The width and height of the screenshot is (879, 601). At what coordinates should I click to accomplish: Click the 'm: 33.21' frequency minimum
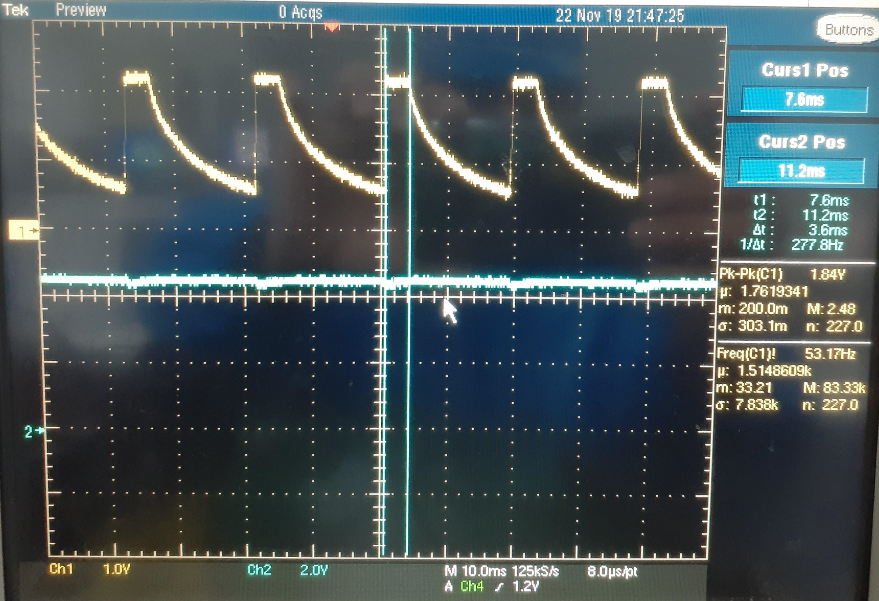point(744,387)
